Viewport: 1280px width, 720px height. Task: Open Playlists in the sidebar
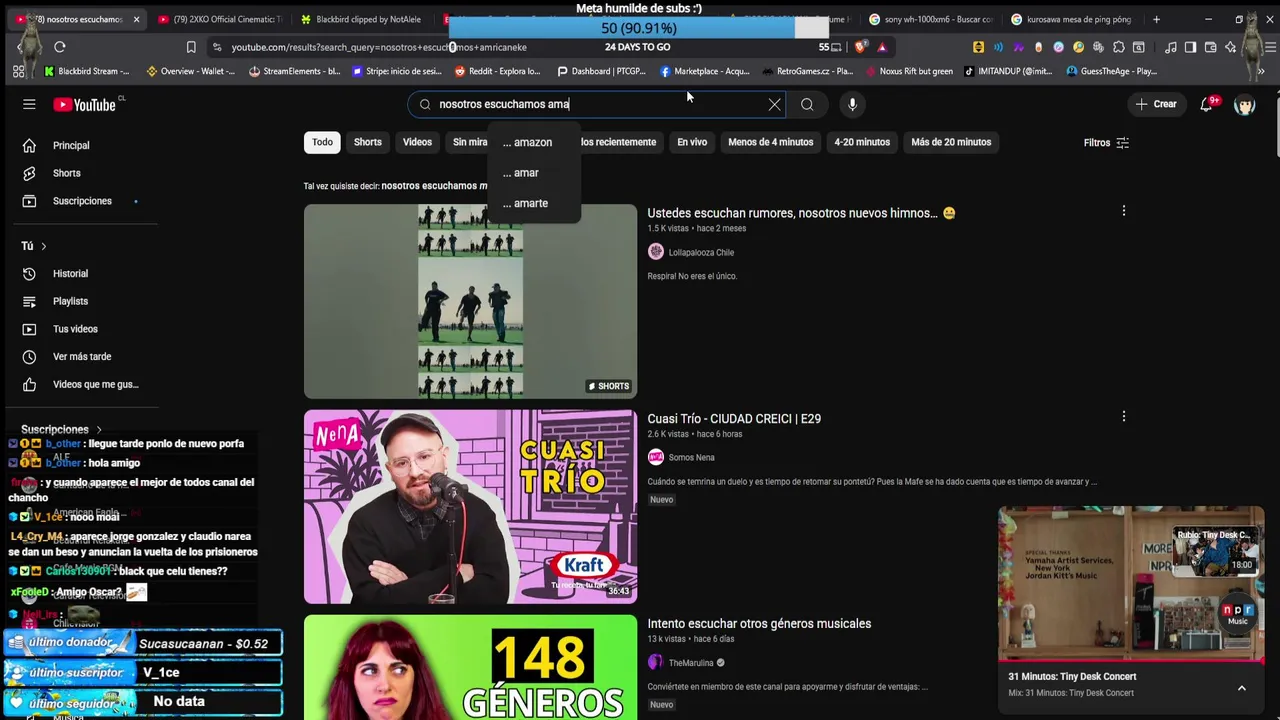70,301
